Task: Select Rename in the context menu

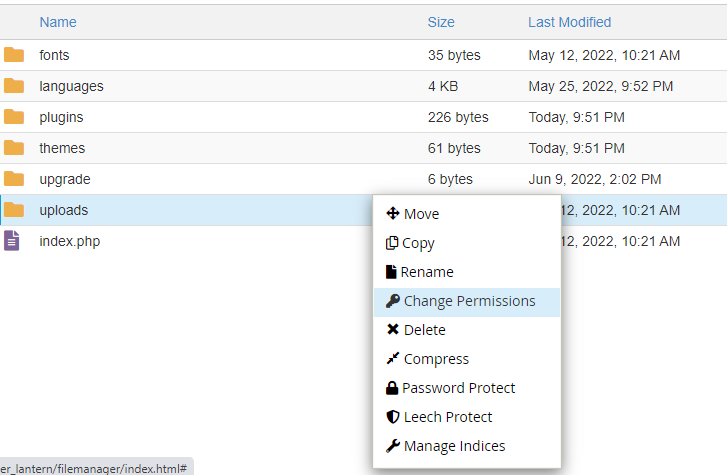Action: 426,272
